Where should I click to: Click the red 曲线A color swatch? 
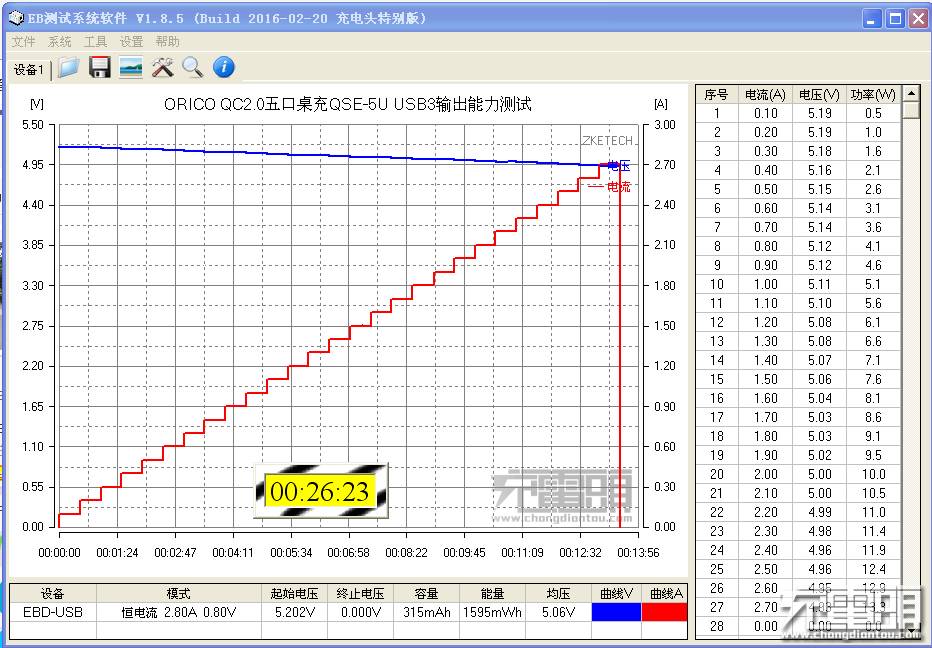(665, 612)
